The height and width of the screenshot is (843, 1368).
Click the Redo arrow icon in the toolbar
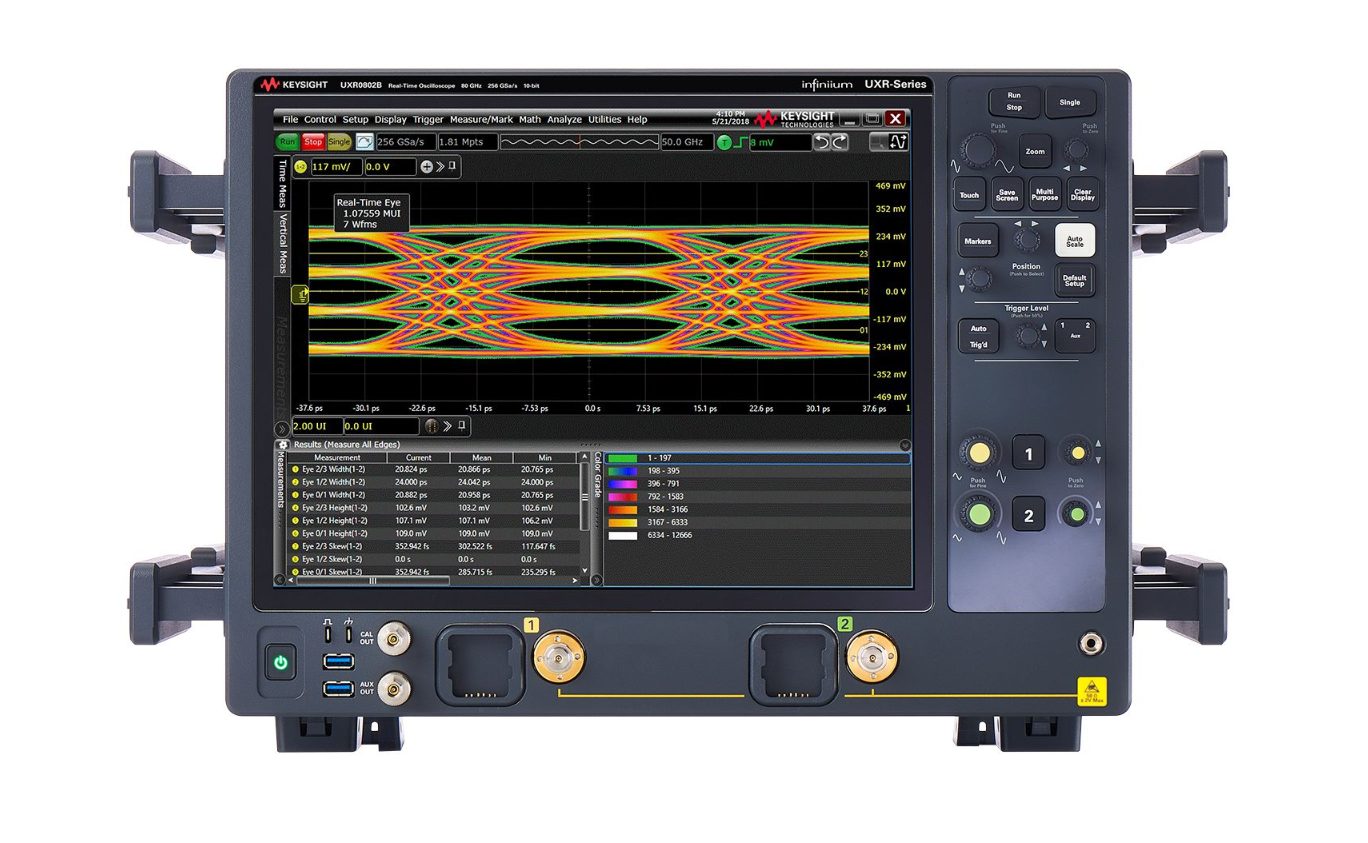tap(840, 141)
